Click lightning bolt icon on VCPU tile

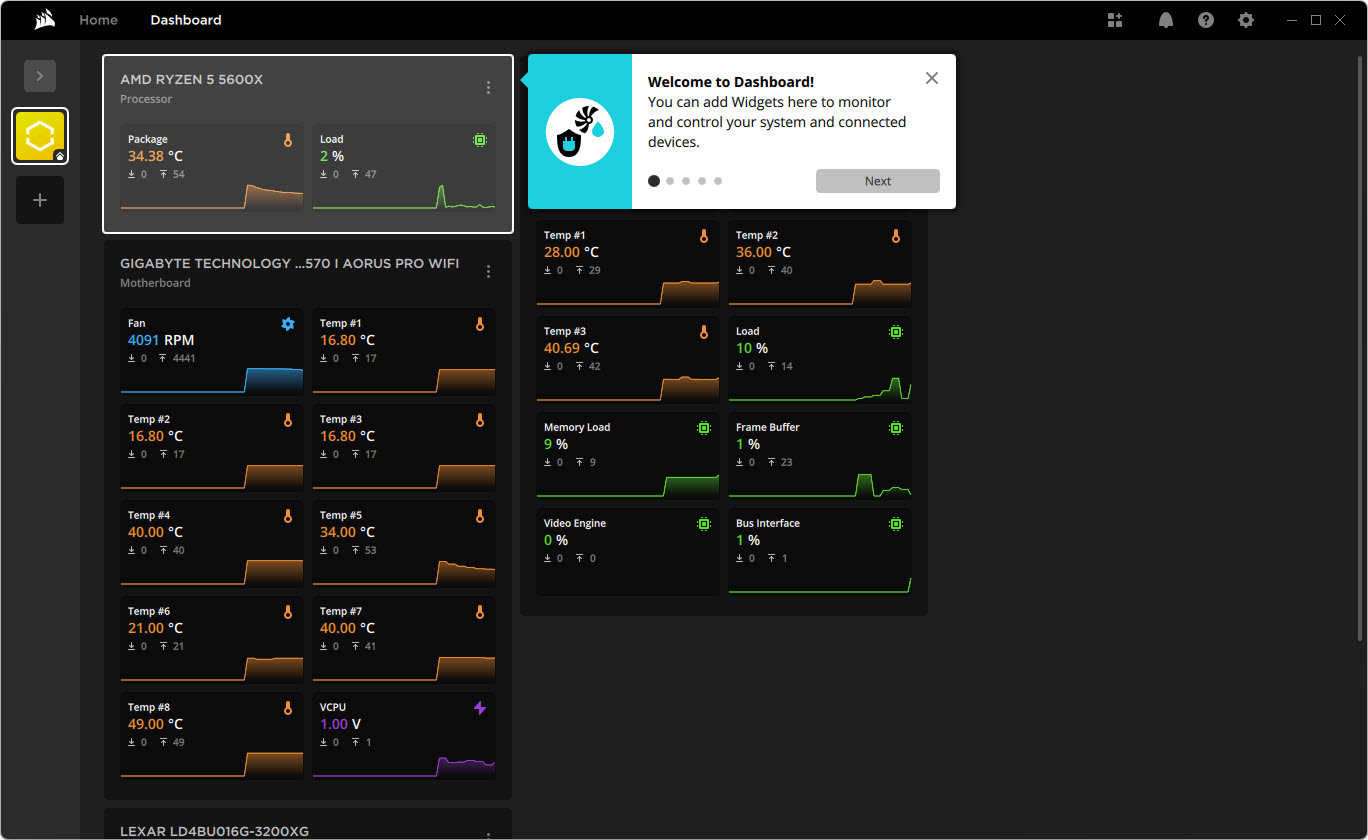click(x=480, y=708)
